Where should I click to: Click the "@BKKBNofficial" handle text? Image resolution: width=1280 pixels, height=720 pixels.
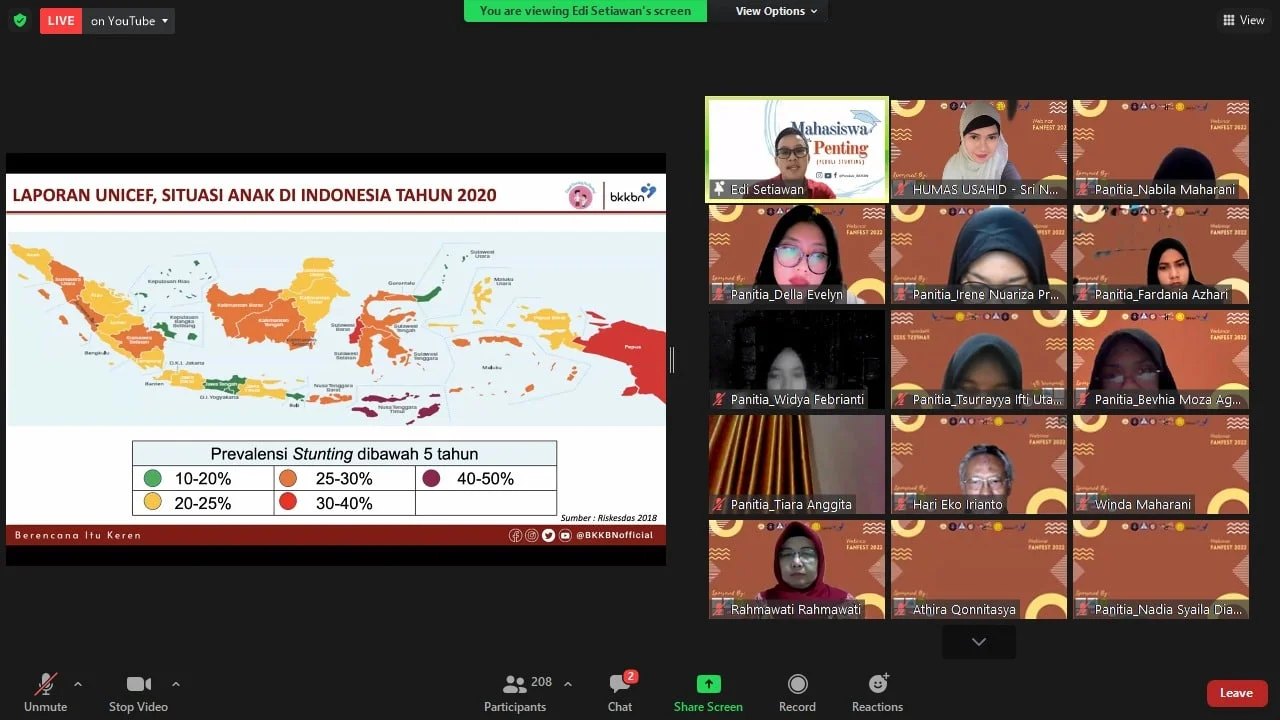[615, 535]
